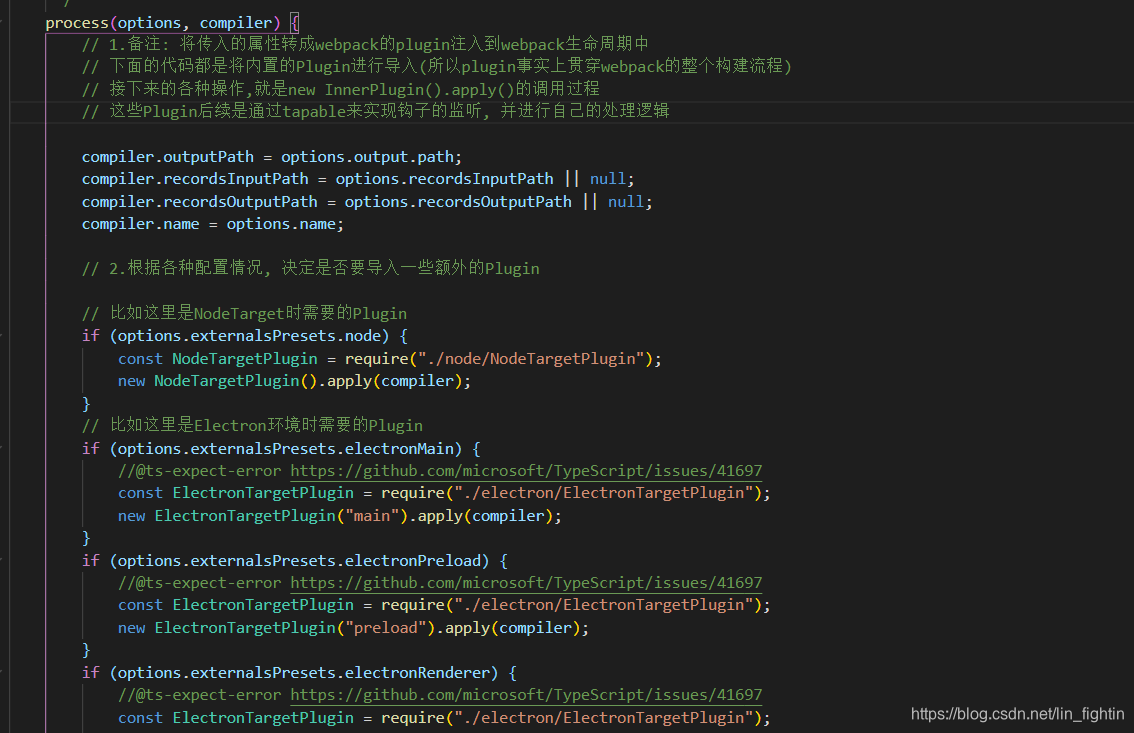Click null in the recordsOutputPath line

tap(626, 202)
